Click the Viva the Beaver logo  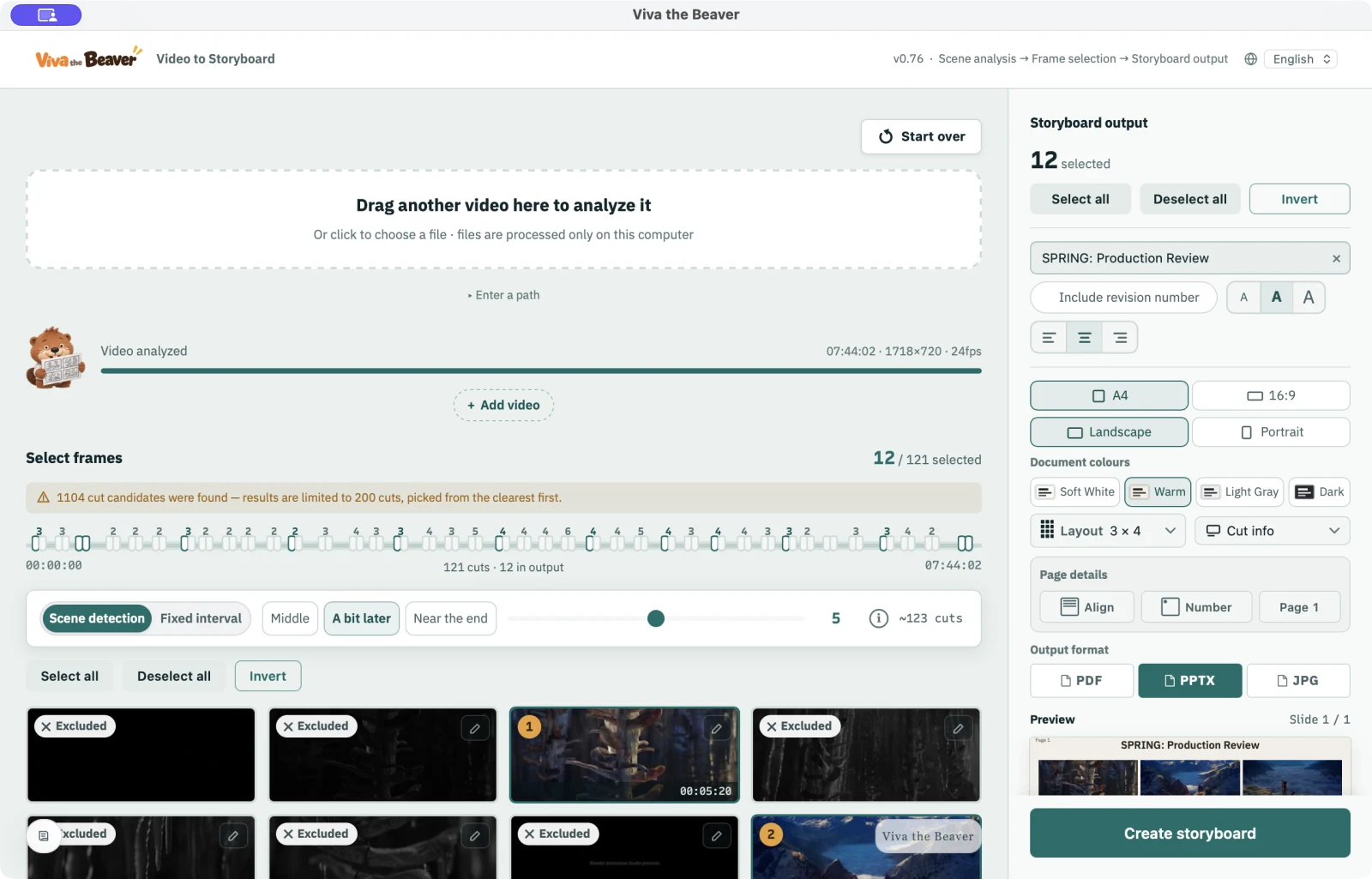88,58
